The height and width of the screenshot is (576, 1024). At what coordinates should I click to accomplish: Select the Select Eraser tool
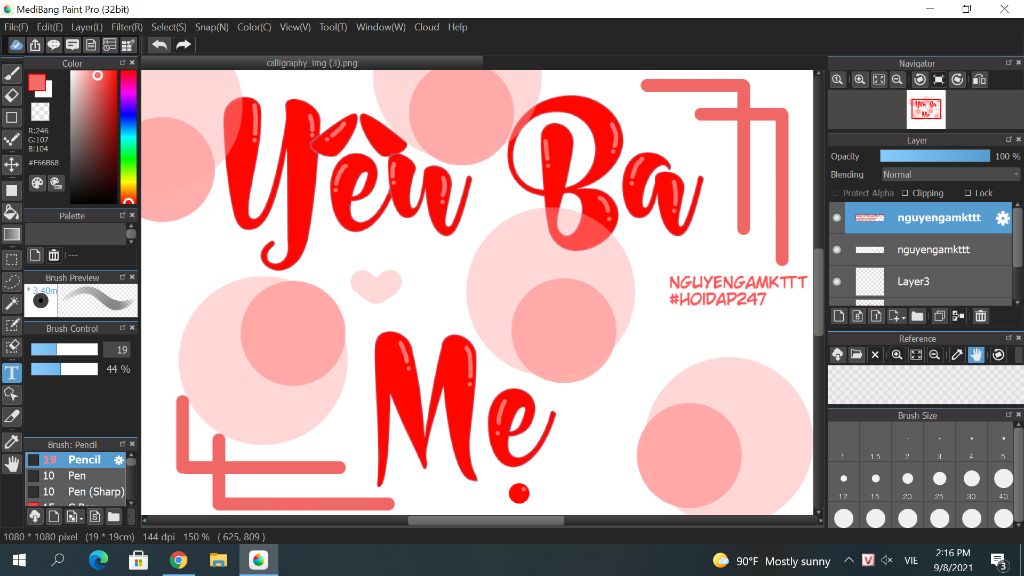coord(12,347)
